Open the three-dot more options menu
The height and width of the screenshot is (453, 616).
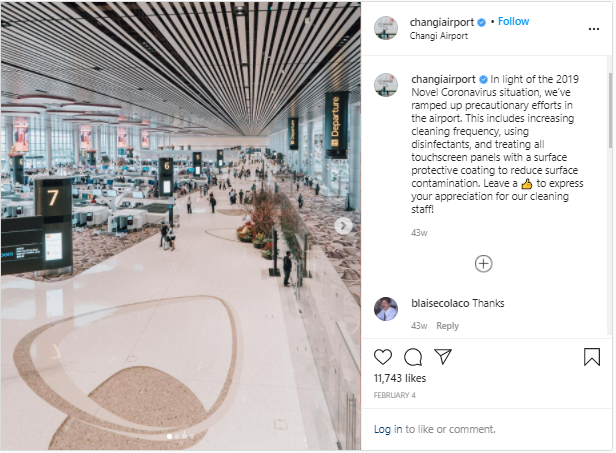pos(594,29)
